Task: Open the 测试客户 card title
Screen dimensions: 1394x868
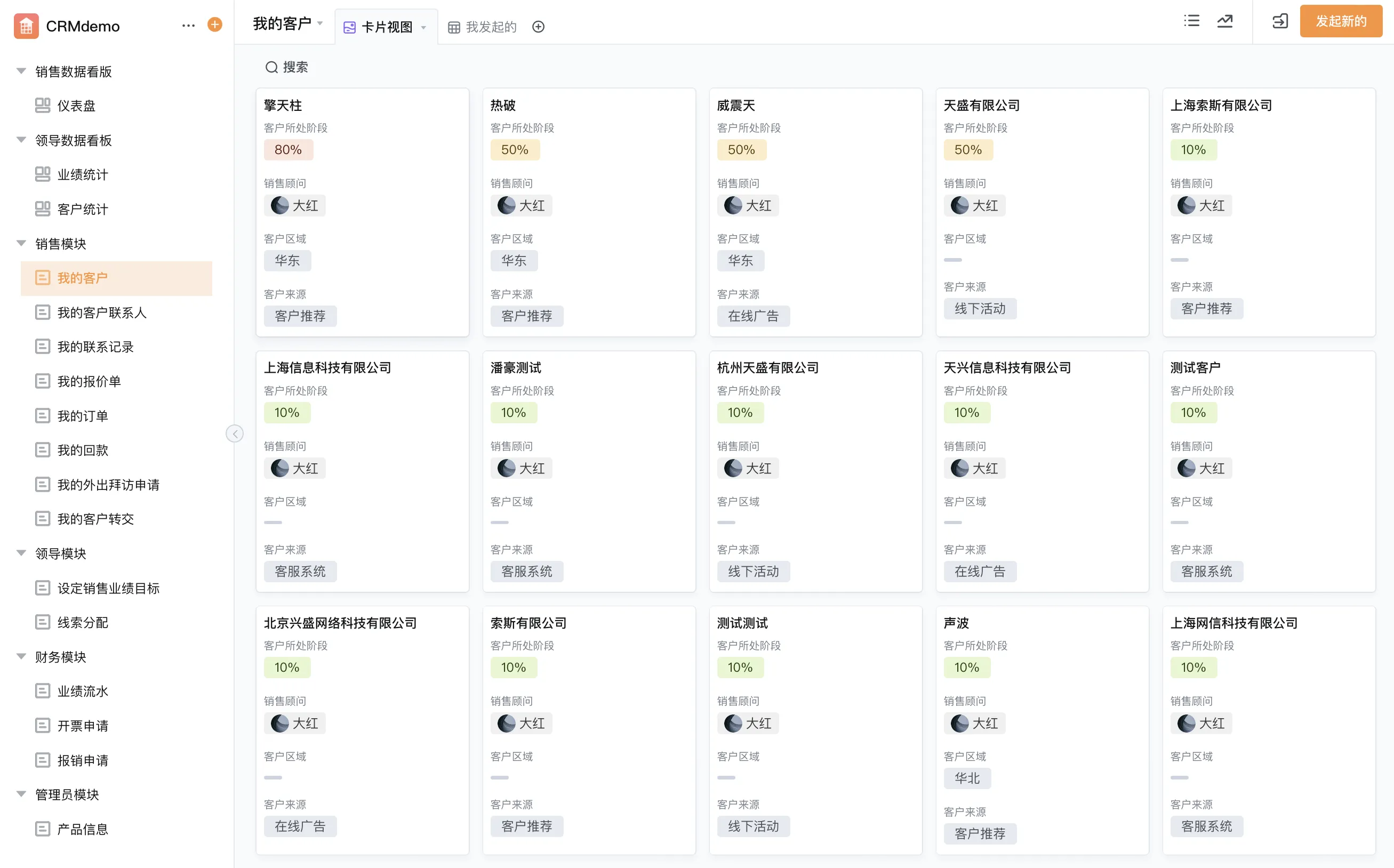Action: 1195,368
